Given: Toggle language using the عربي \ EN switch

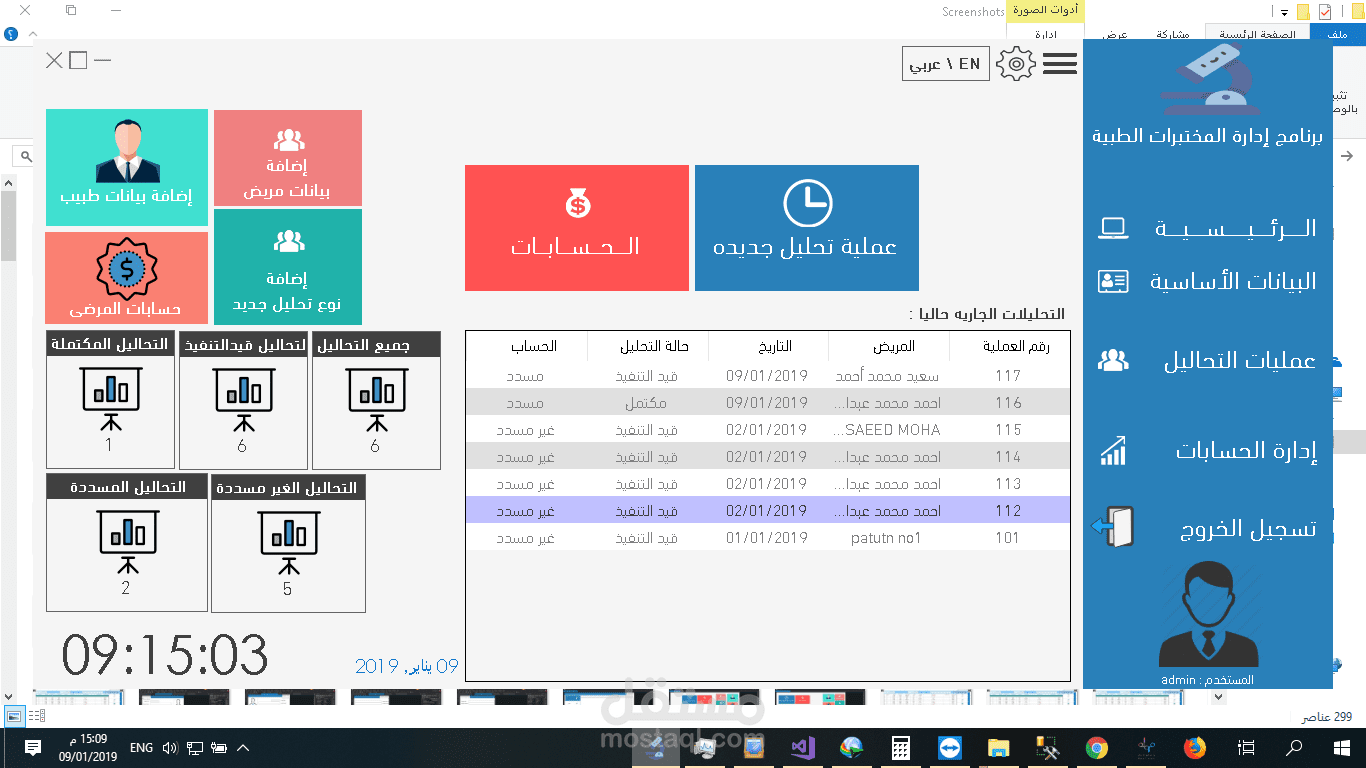Looking at the screenshot, I should click(x=944, y=63).
